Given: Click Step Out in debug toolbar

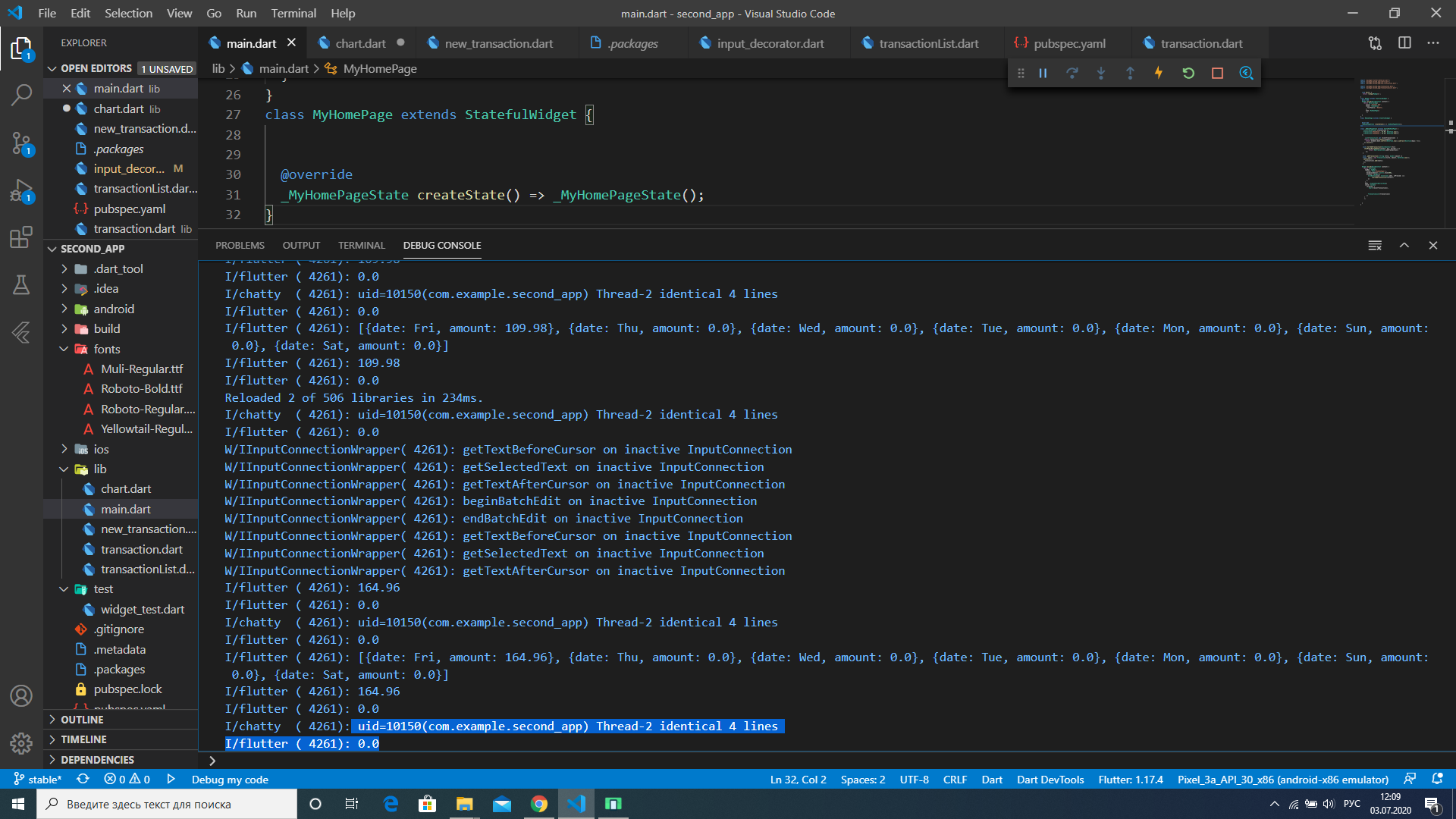Looking at the screenshot, I should coord(1130,74).
